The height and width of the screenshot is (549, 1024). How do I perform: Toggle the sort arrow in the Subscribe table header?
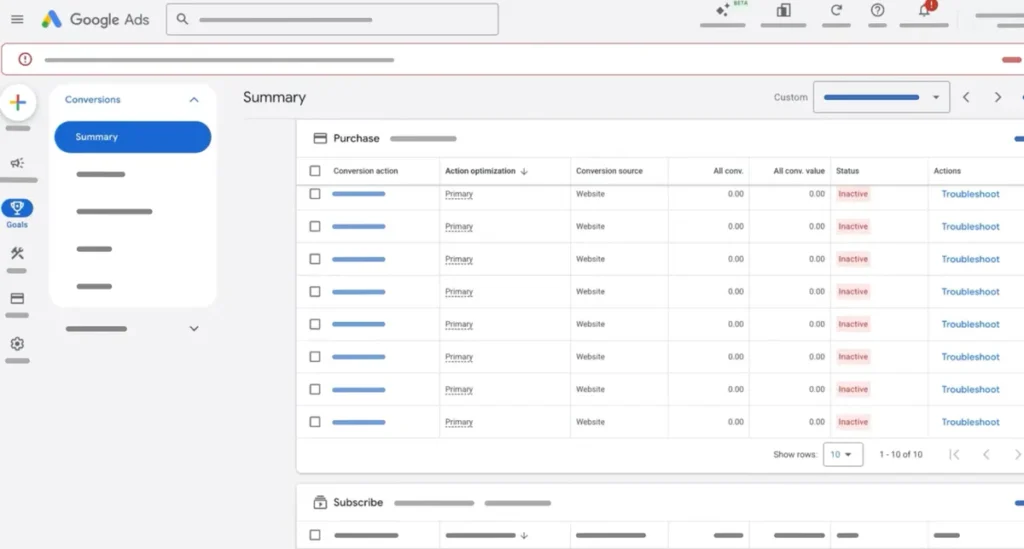pyautogui.click(x=524, y=535)
